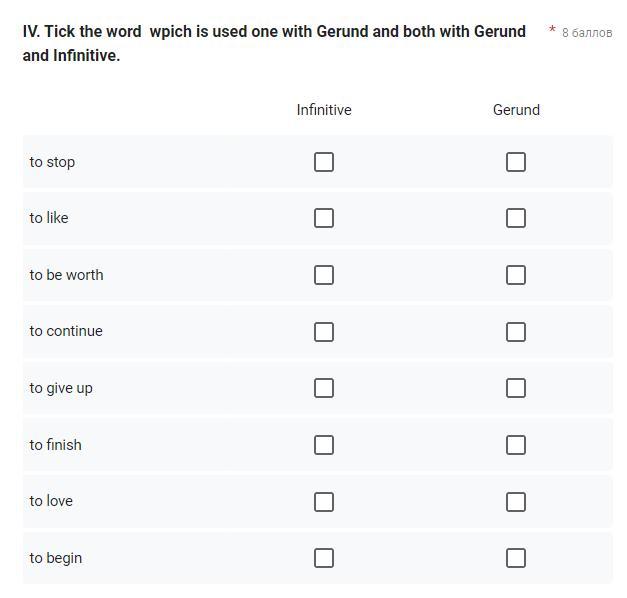Click the question IV title text
Image resolution: width=627 pixels, height=598 pixels.
tap(274, 43)
